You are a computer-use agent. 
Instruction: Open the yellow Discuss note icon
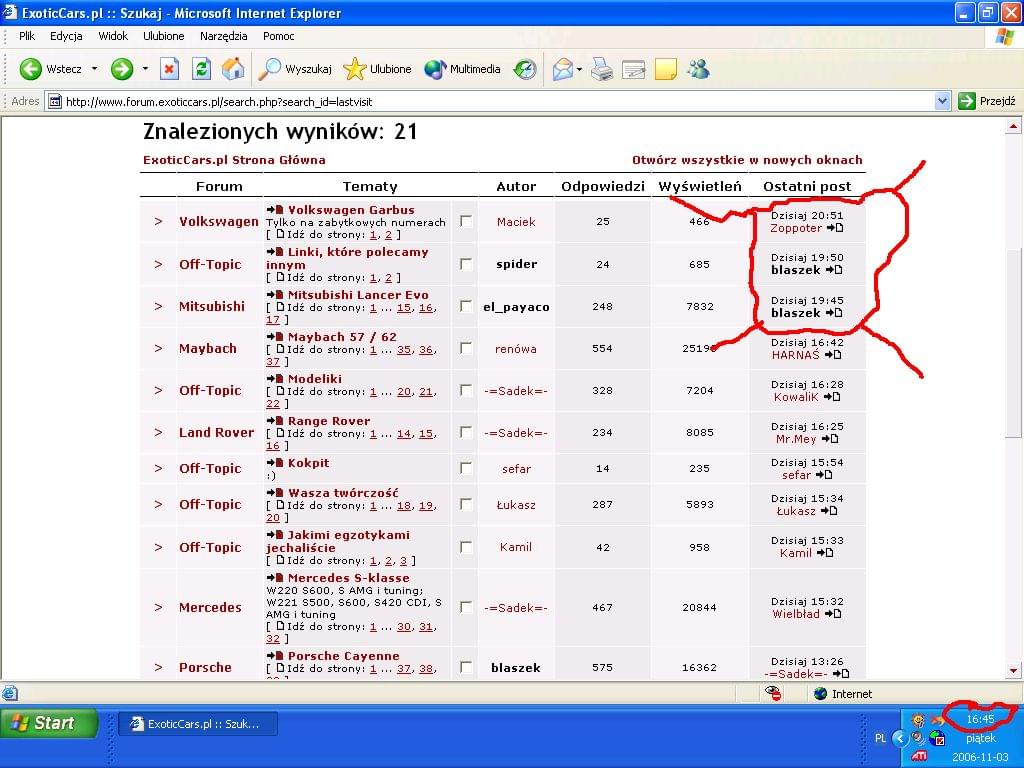tap(665, 69)
